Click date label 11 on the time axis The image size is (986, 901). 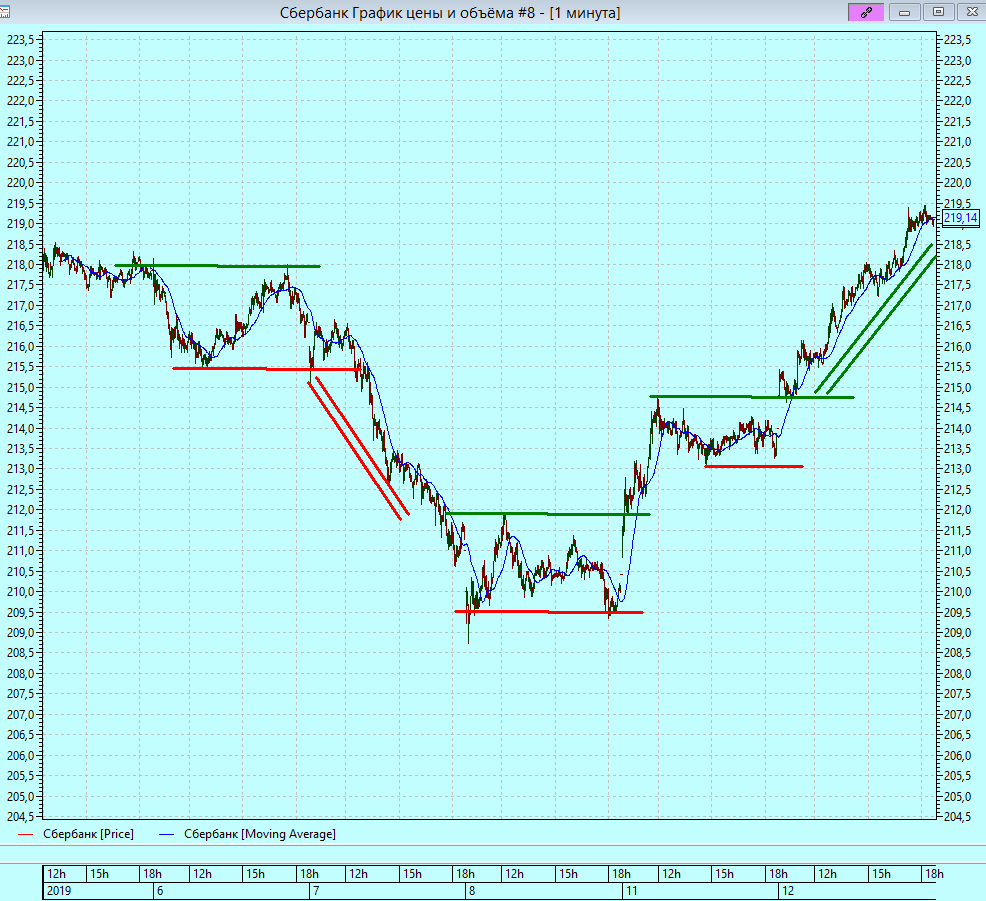pos(631,891)
